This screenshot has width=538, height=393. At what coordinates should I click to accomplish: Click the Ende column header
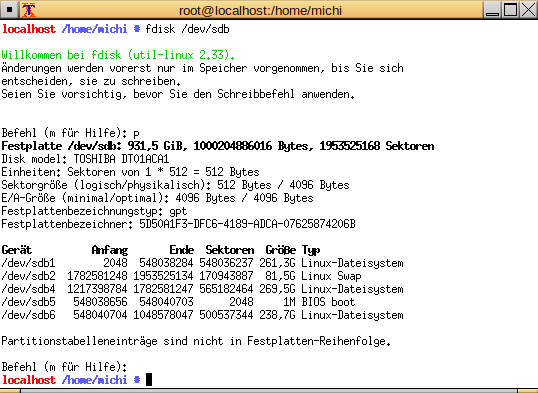coord(182,250)
